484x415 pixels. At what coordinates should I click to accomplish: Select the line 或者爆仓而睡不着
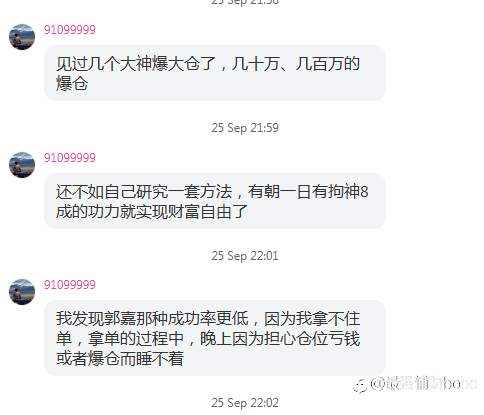[120, 359]
